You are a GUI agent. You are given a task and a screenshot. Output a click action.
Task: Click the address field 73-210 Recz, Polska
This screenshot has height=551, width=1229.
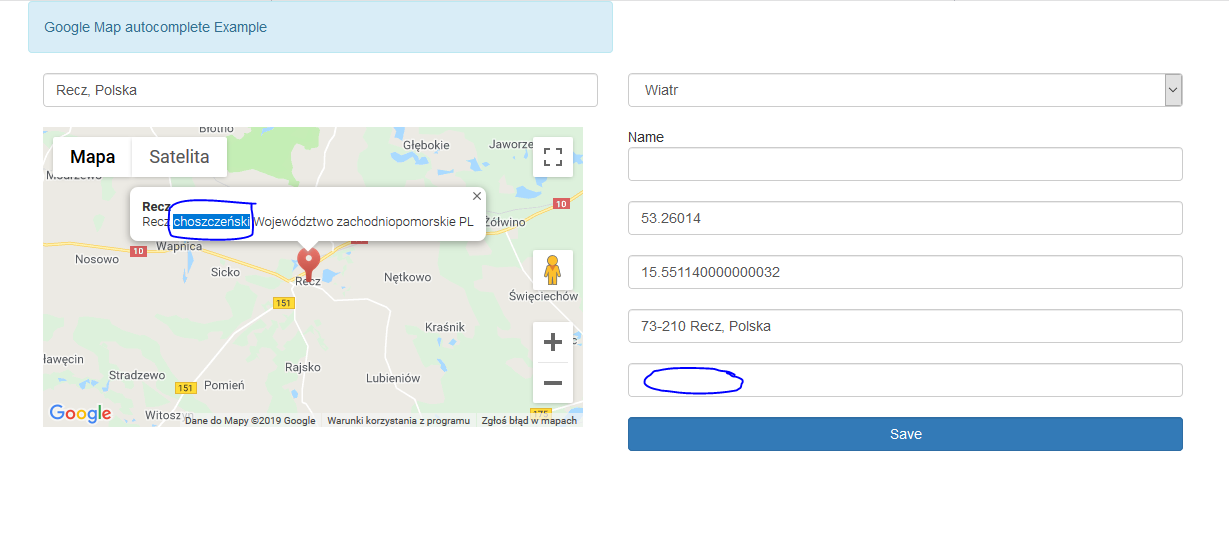point(905,326)
